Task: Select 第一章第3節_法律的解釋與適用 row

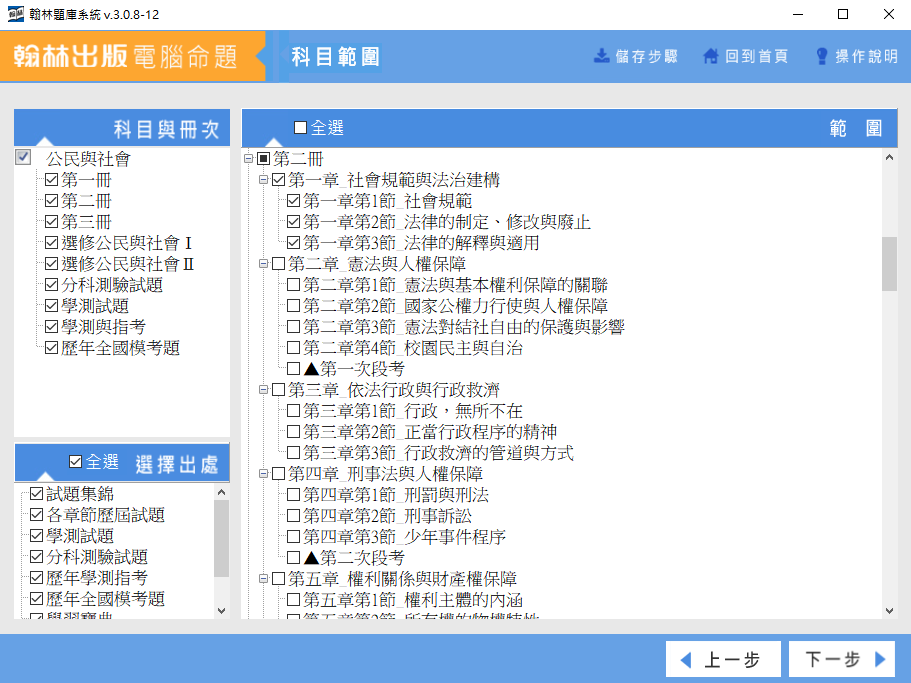Action: point(421,243)
